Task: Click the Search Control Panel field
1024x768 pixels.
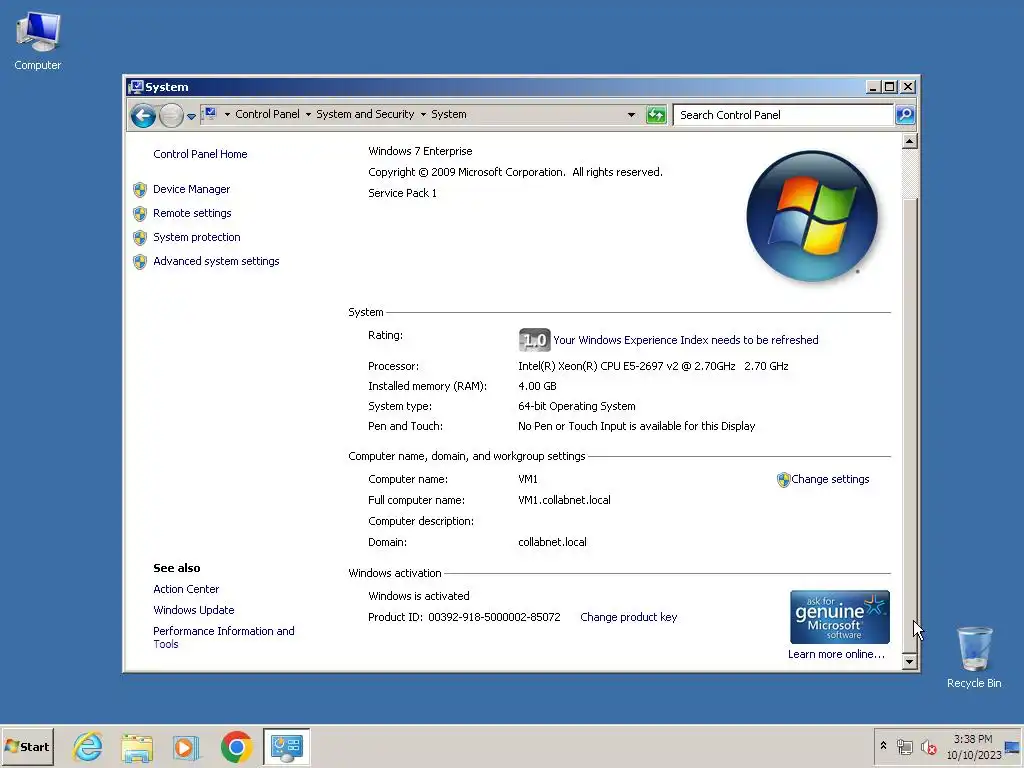Action: pos(783,115)
